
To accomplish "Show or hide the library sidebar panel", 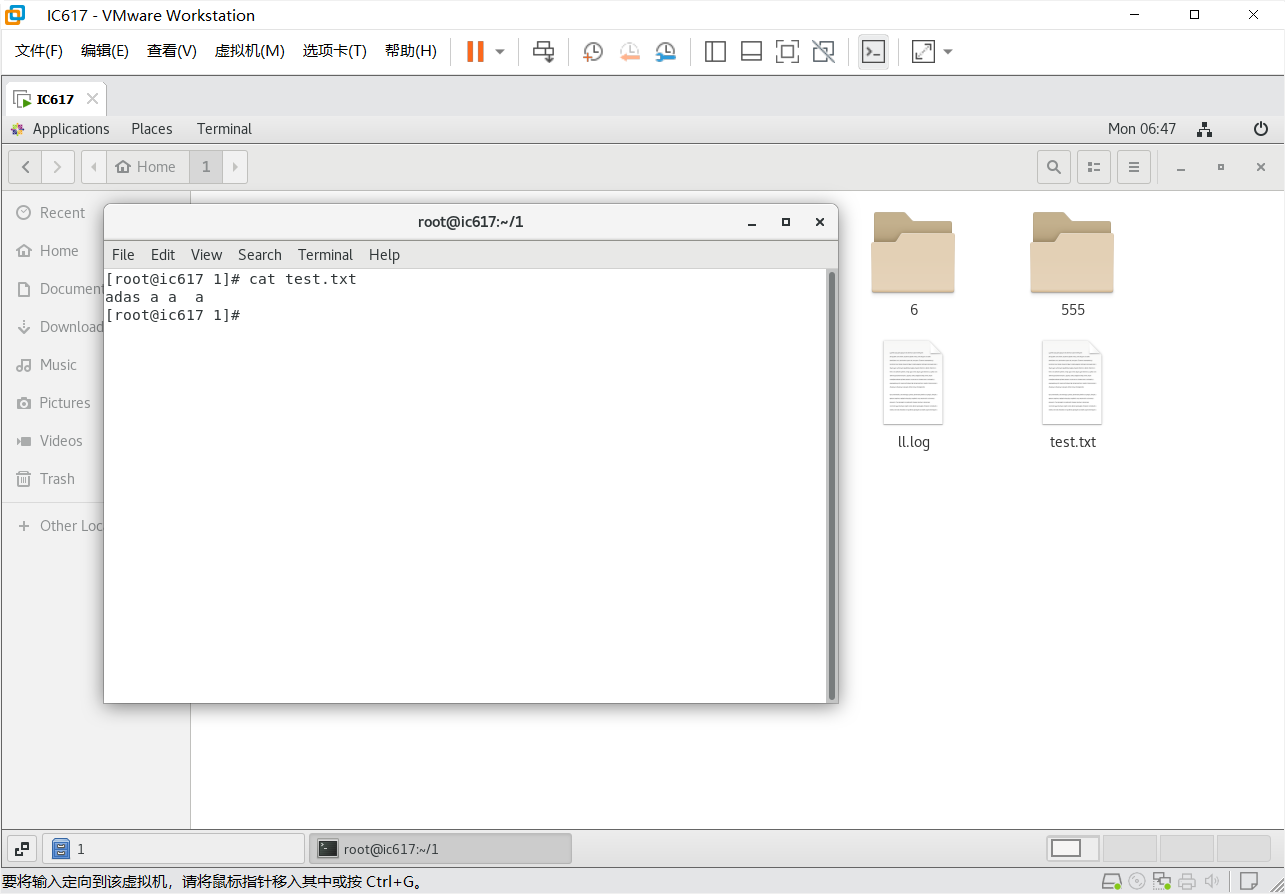I will click(715, 51).
